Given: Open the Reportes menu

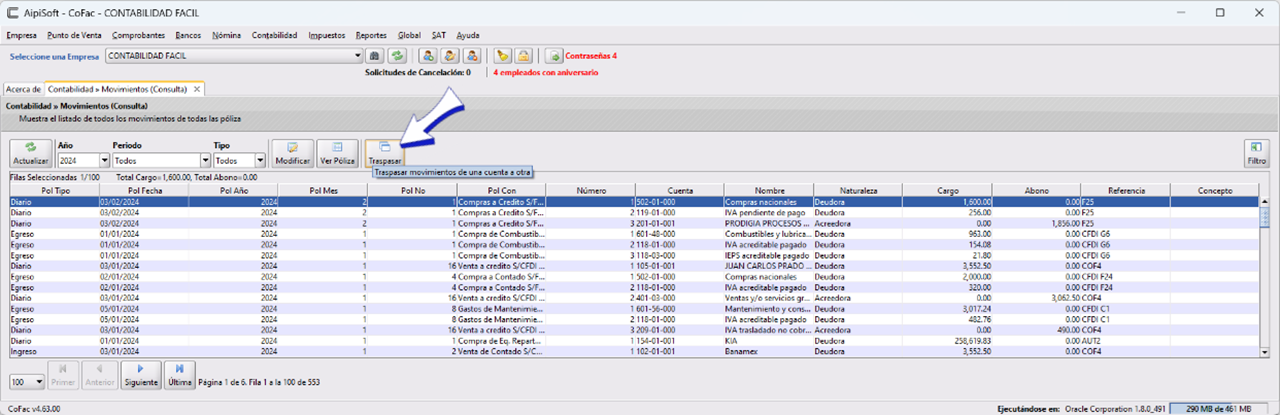Looking at the screenshot, I should [x=371, y=35].
